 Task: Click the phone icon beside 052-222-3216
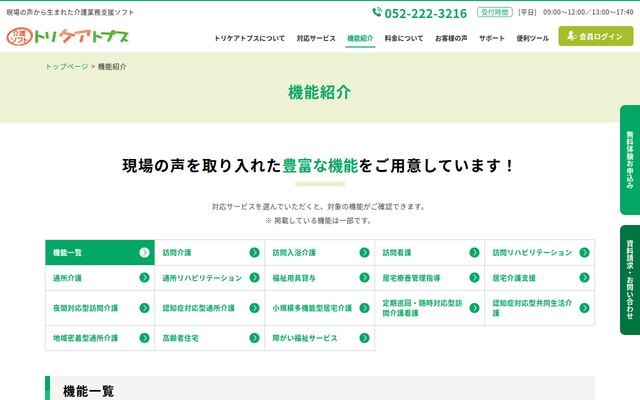point(377,12)
